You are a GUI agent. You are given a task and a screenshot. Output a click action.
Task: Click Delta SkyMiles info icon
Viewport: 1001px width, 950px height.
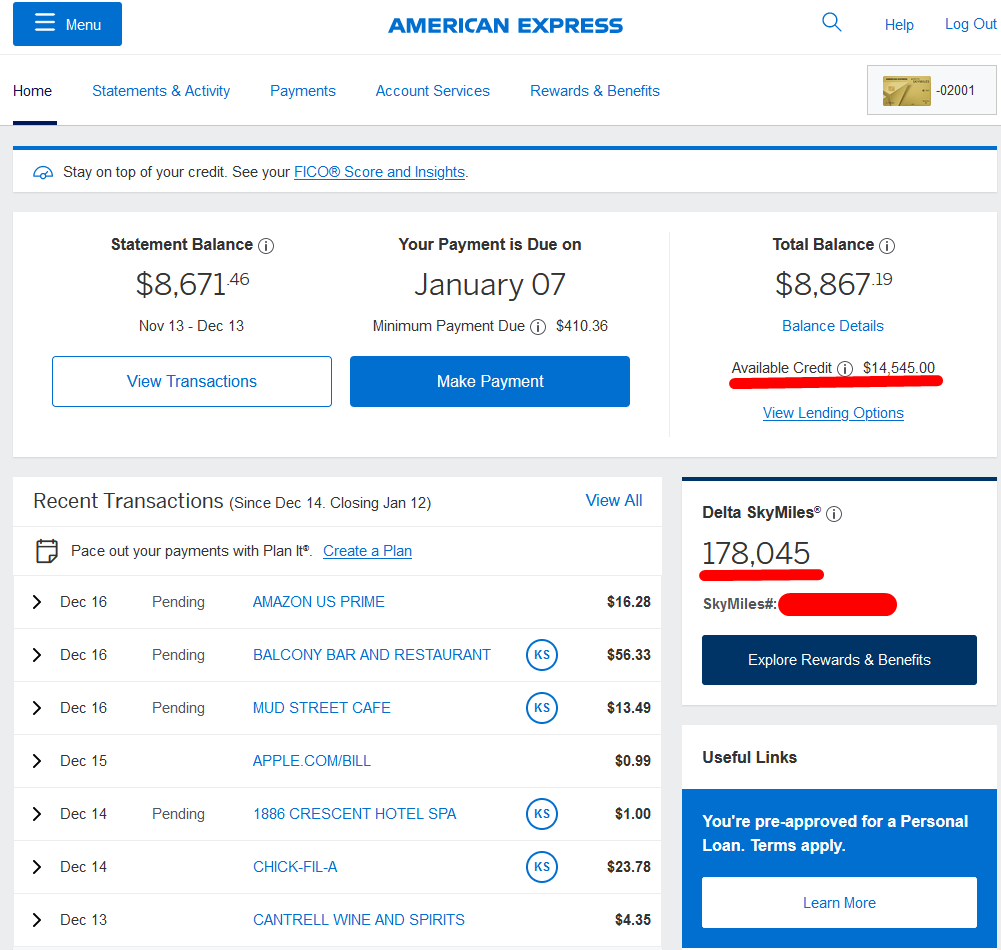(834, 514)
